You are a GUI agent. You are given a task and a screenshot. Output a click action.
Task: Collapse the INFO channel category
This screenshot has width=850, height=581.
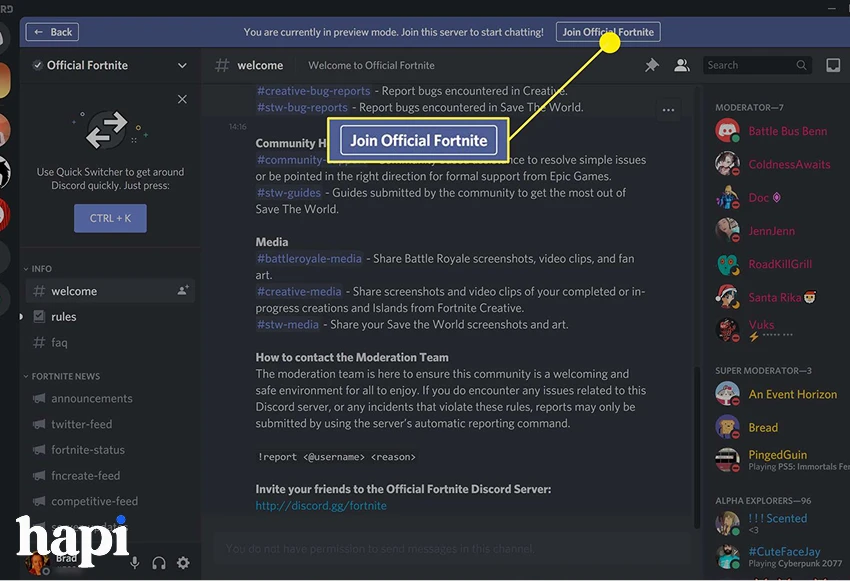pyautogui.click(x=37, y=269)
